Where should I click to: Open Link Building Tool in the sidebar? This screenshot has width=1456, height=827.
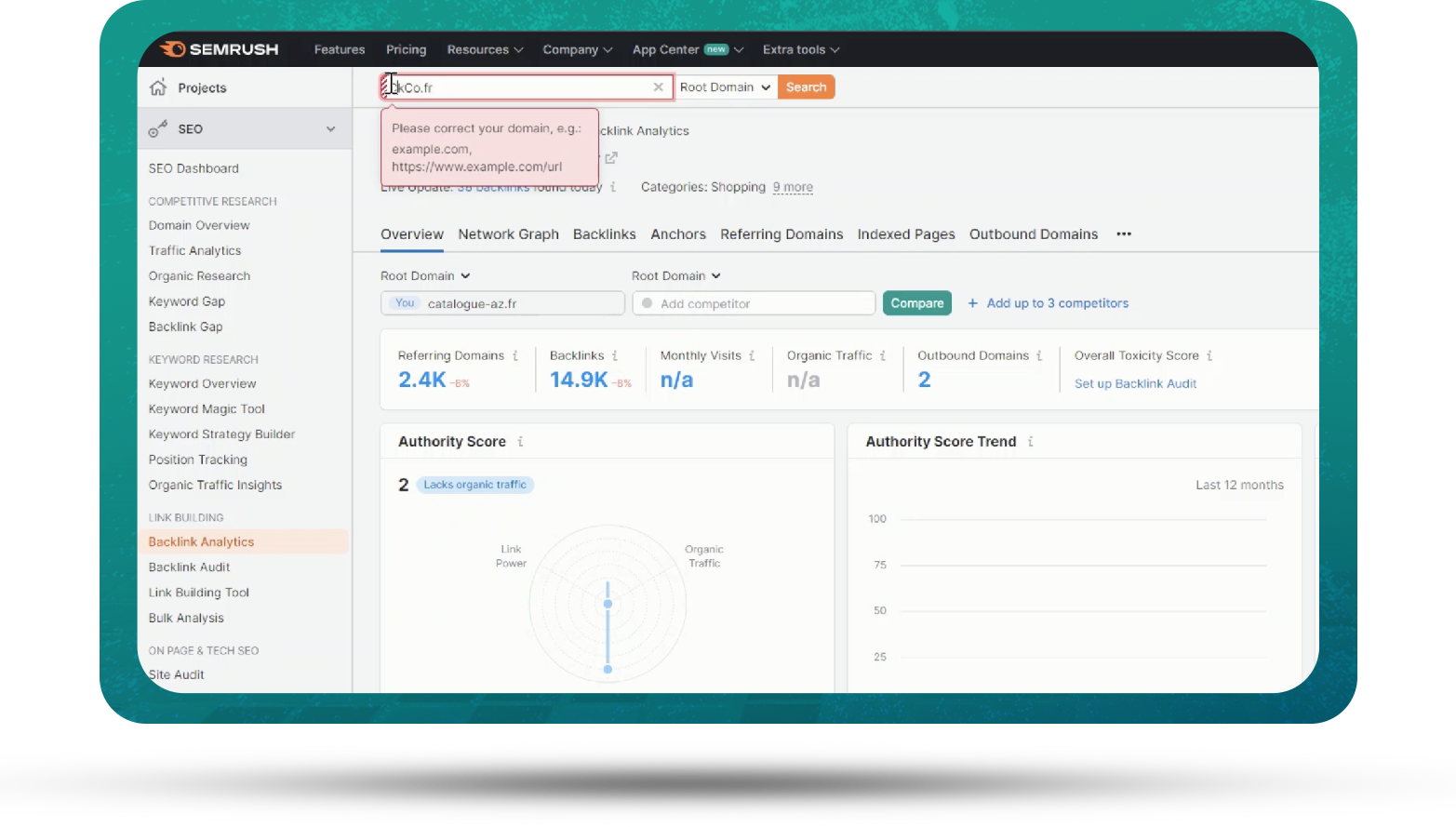point(199,593)
